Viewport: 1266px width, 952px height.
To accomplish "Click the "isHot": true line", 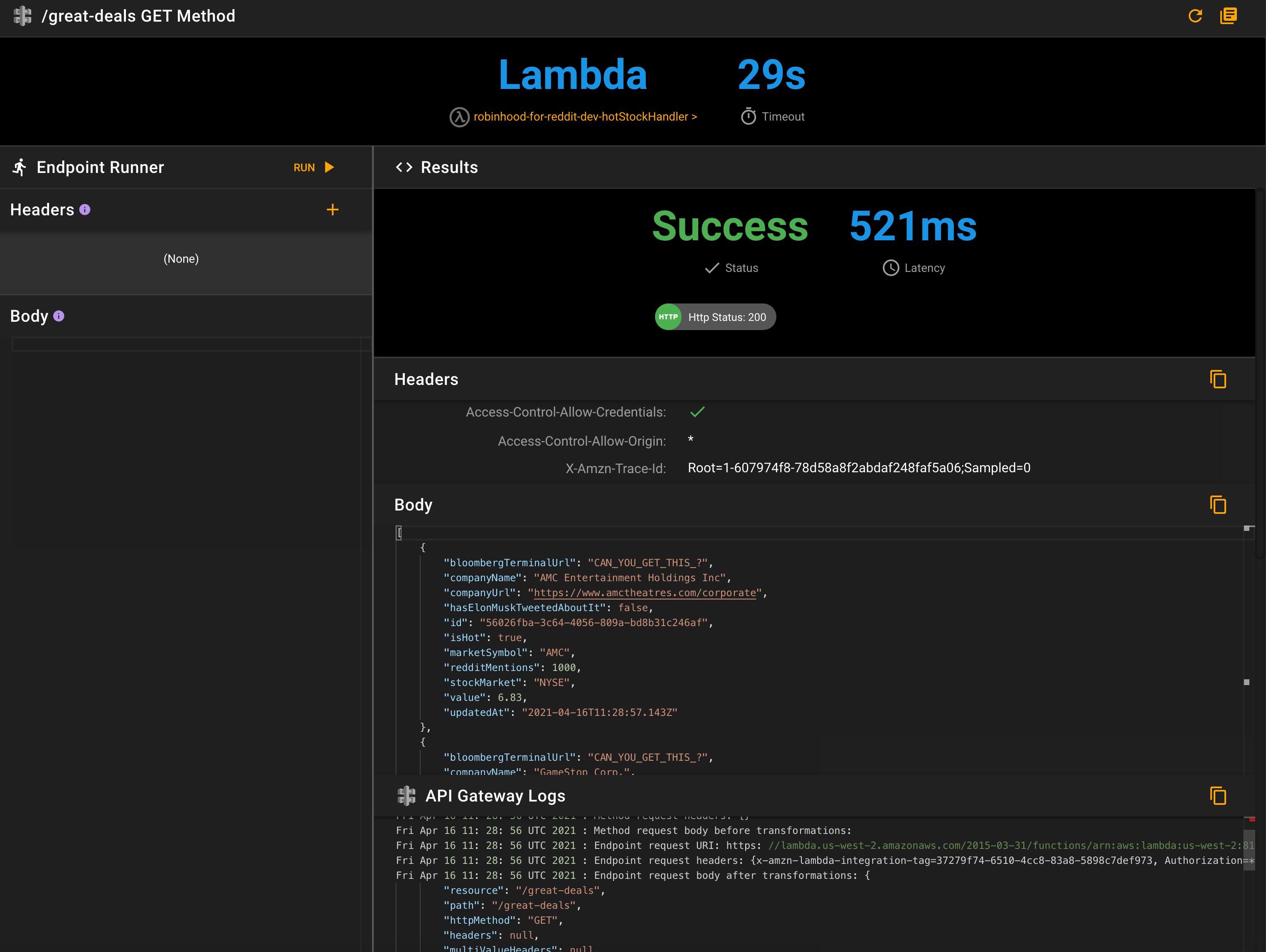I will coord(485,638).
